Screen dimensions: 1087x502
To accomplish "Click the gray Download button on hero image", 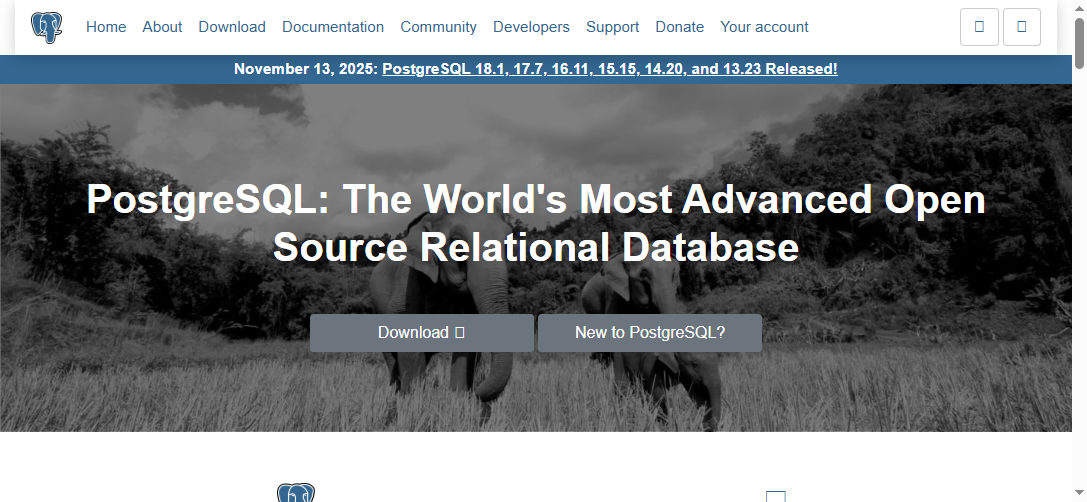I will pyautogui.click(x=421, y=333).
